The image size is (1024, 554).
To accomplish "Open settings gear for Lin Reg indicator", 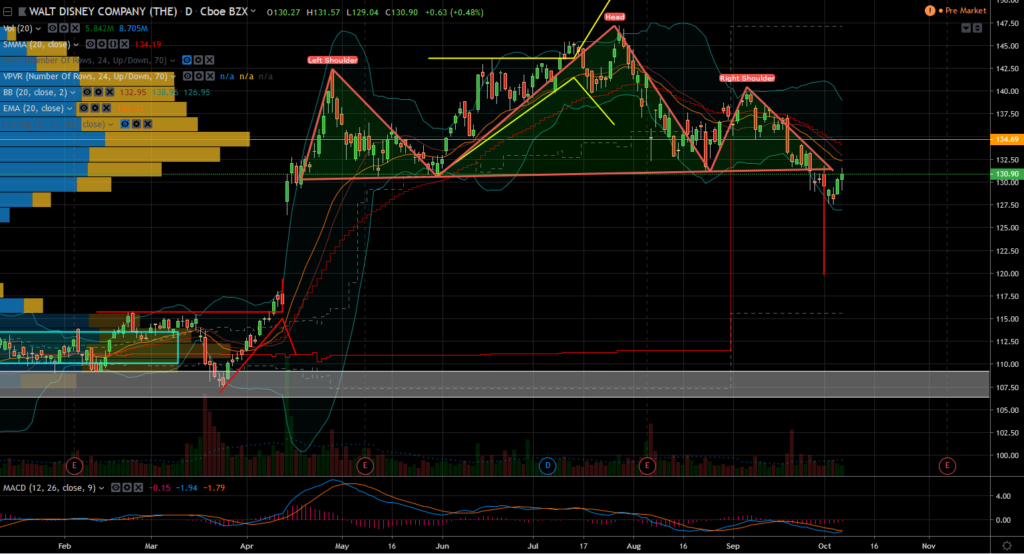I will 136,124.
